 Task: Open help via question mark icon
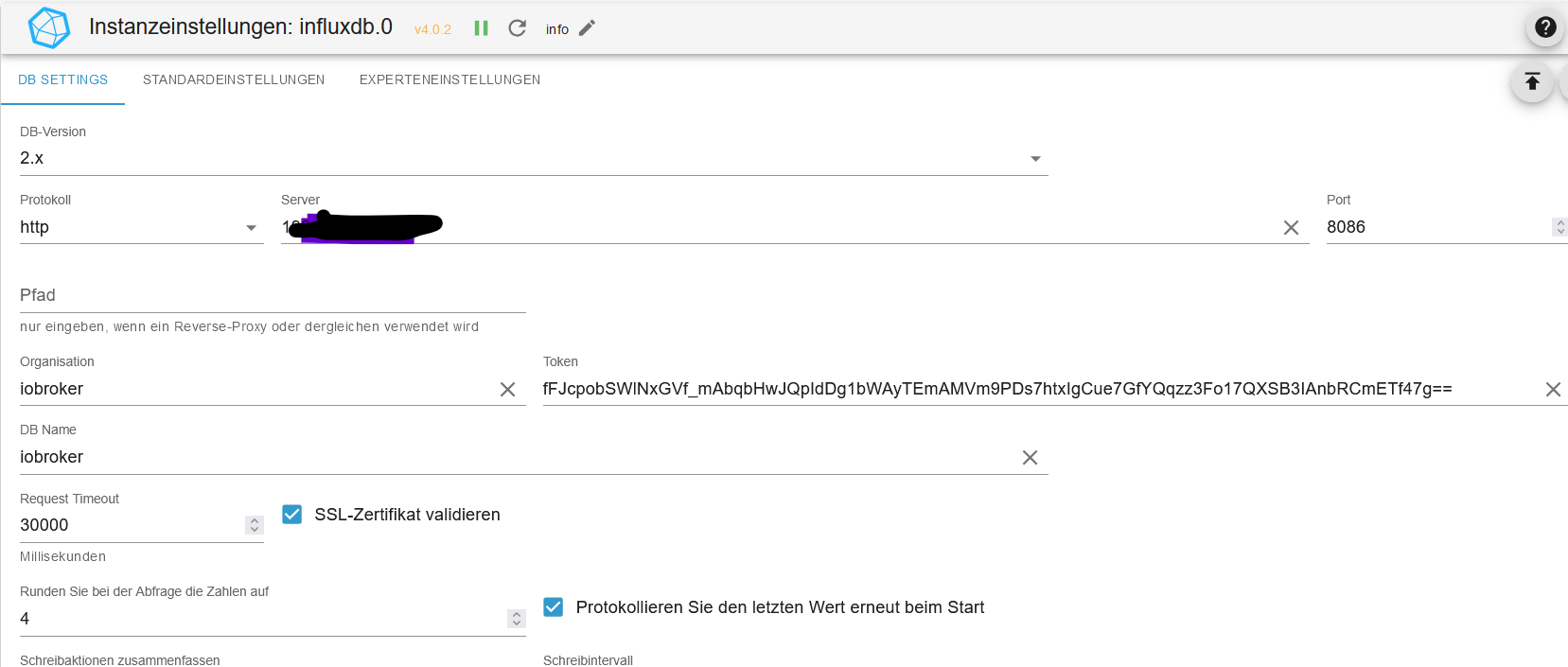[1545, 27]
